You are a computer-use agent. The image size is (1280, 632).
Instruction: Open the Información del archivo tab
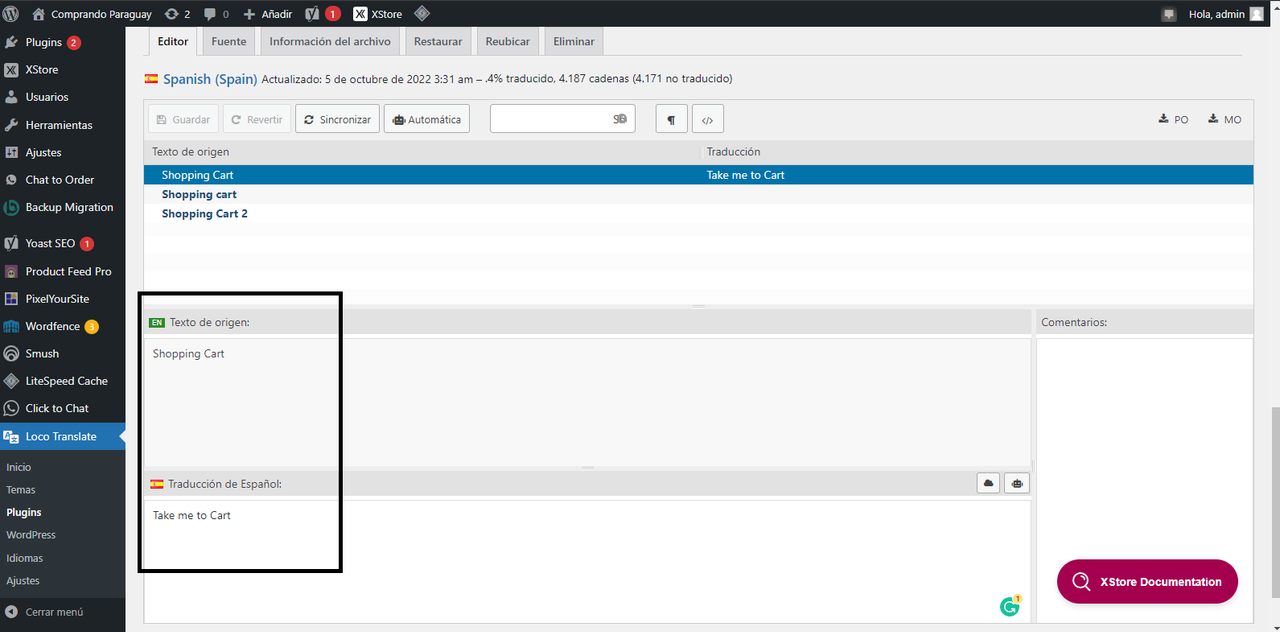[330, 42]
